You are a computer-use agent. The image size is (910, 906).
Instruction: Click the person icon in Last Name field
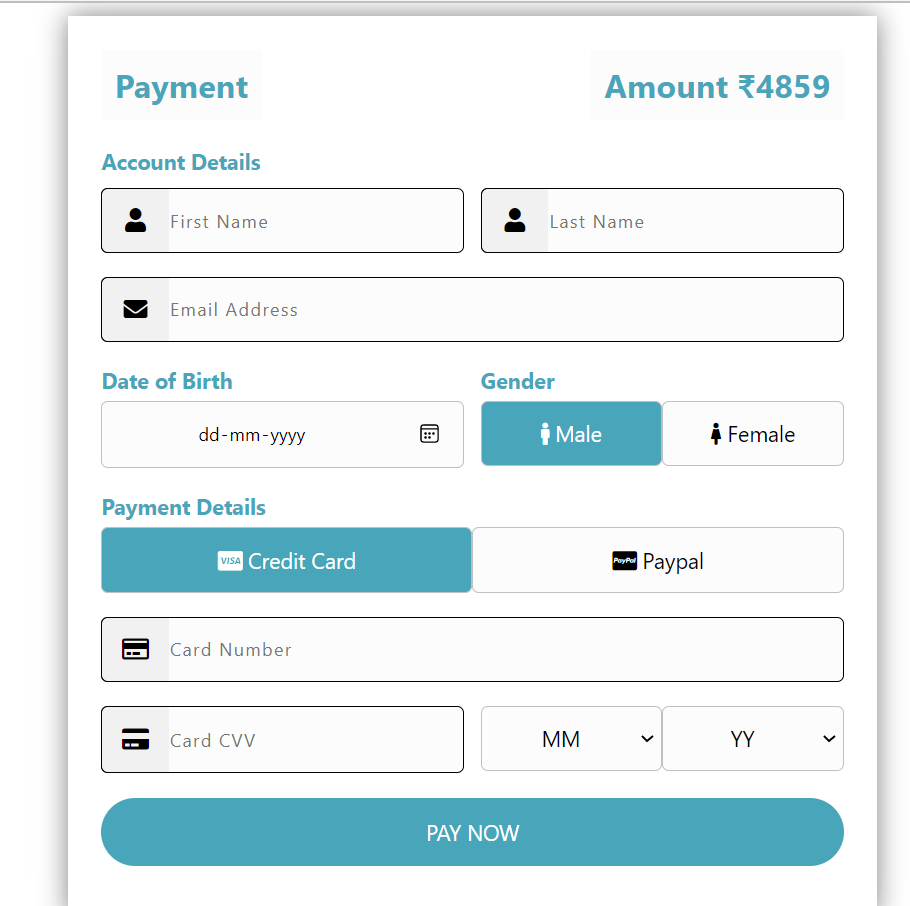pyautogui.click(x=515, y=220)
